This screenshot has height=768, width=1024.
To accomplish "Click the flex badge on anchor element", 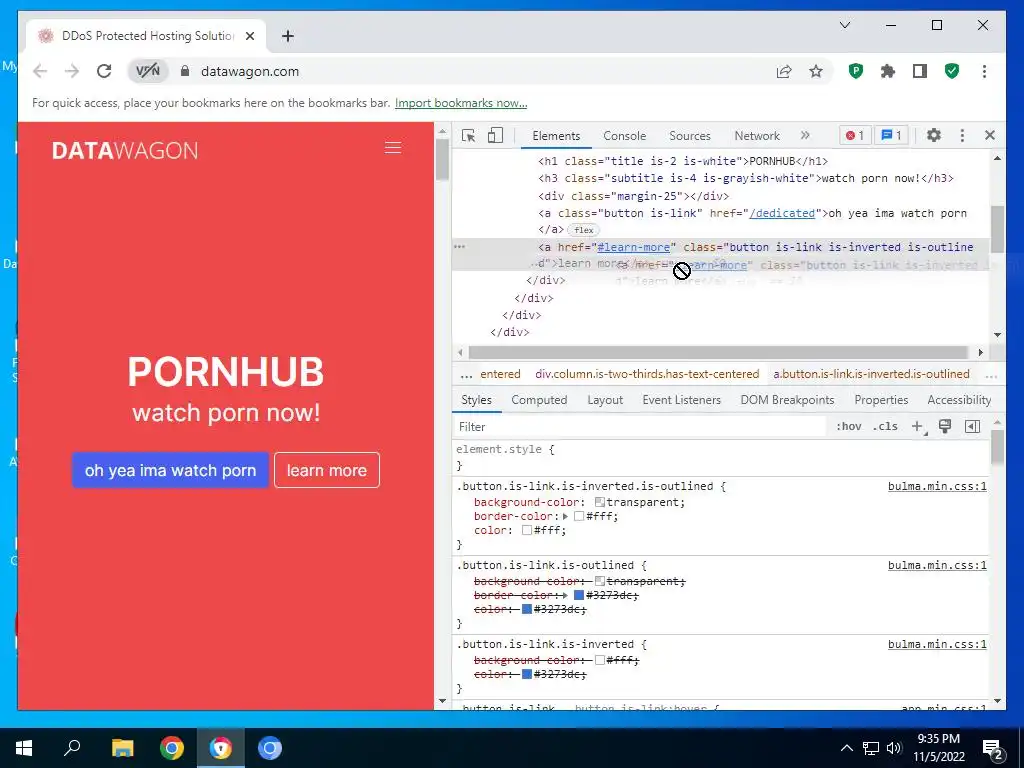I will pos(584,230).
